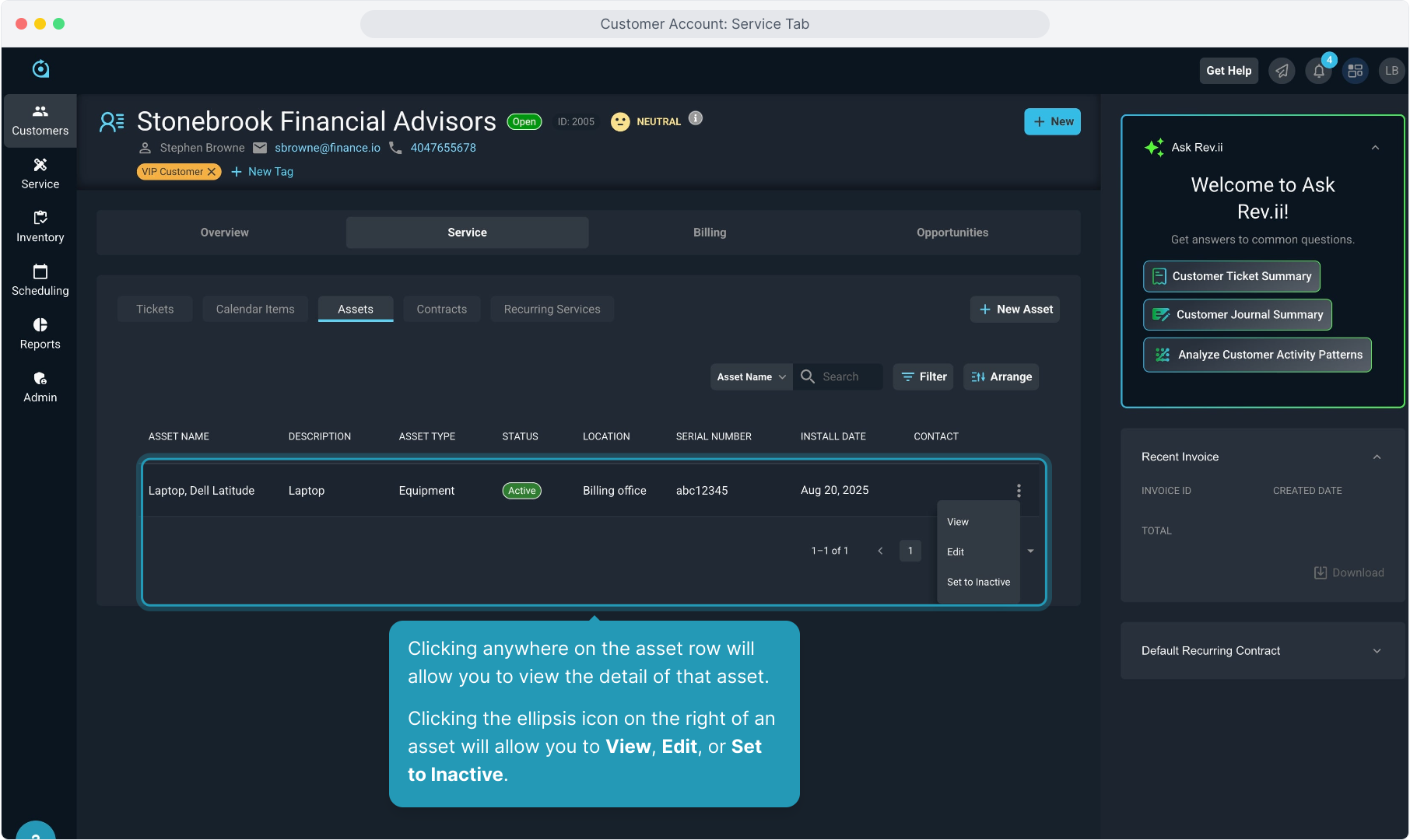Screen dimensions: 1410x840
Task: Click the info icon beside NEUTRAL
Action: click(696, 118)
